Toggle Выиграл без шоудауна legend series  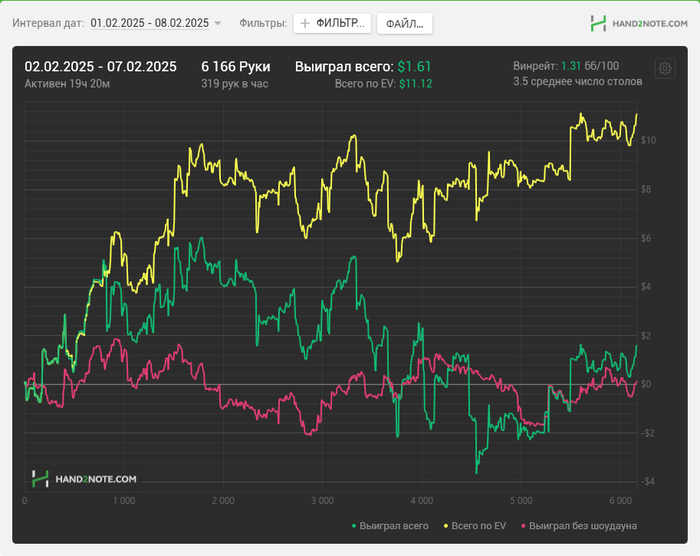(579, 526)
